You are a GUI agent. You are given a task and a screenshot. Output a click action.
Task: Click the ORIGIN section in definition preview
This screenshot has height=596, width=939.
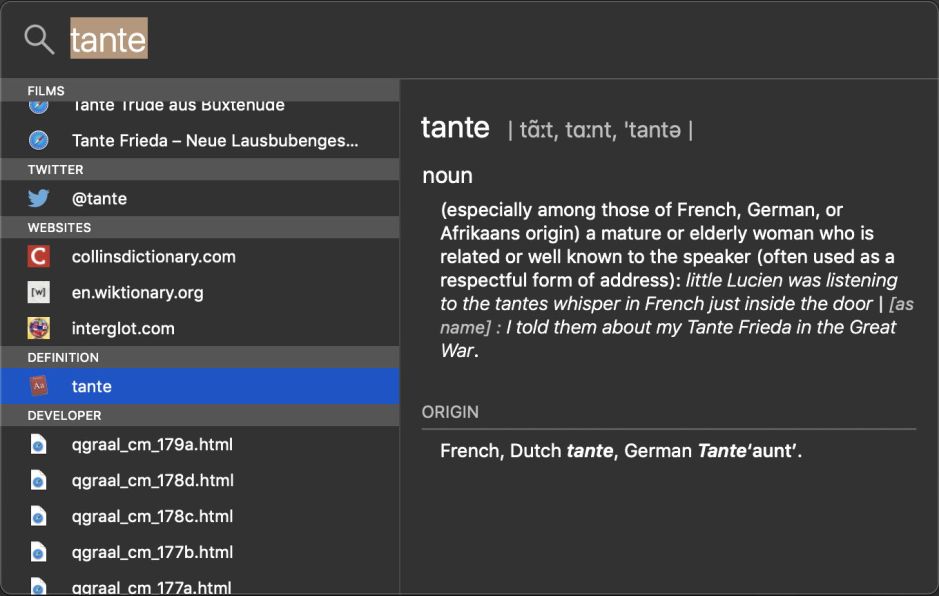click(450, 412)
